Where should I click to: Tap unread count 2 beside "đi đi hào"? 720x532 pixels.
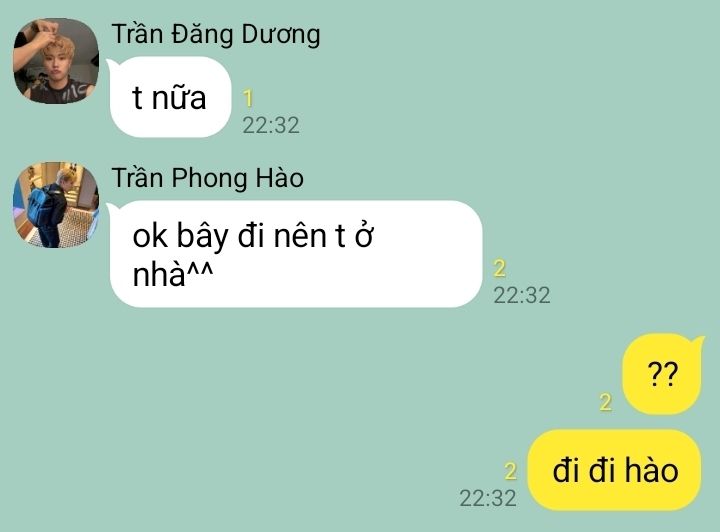click(510, 471)
